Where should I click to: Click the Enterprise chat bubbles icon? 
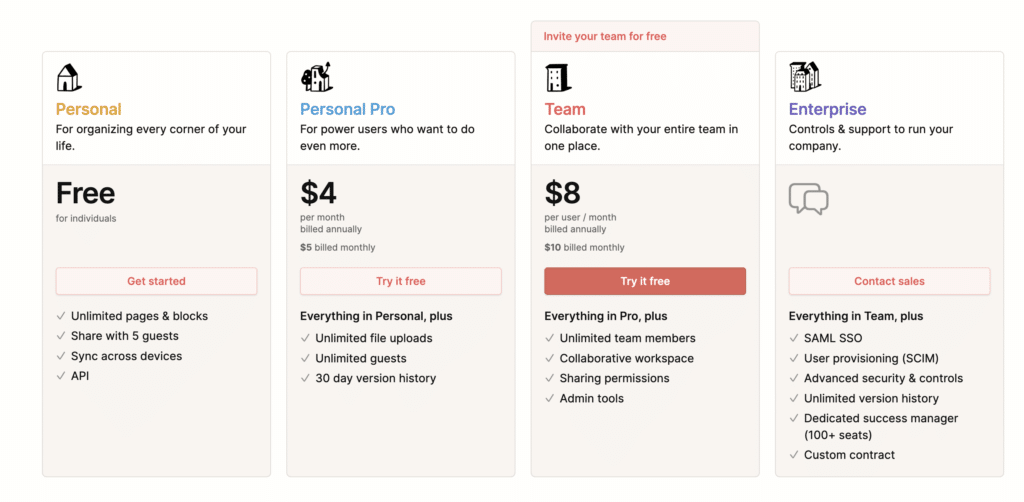click(808, 198)
